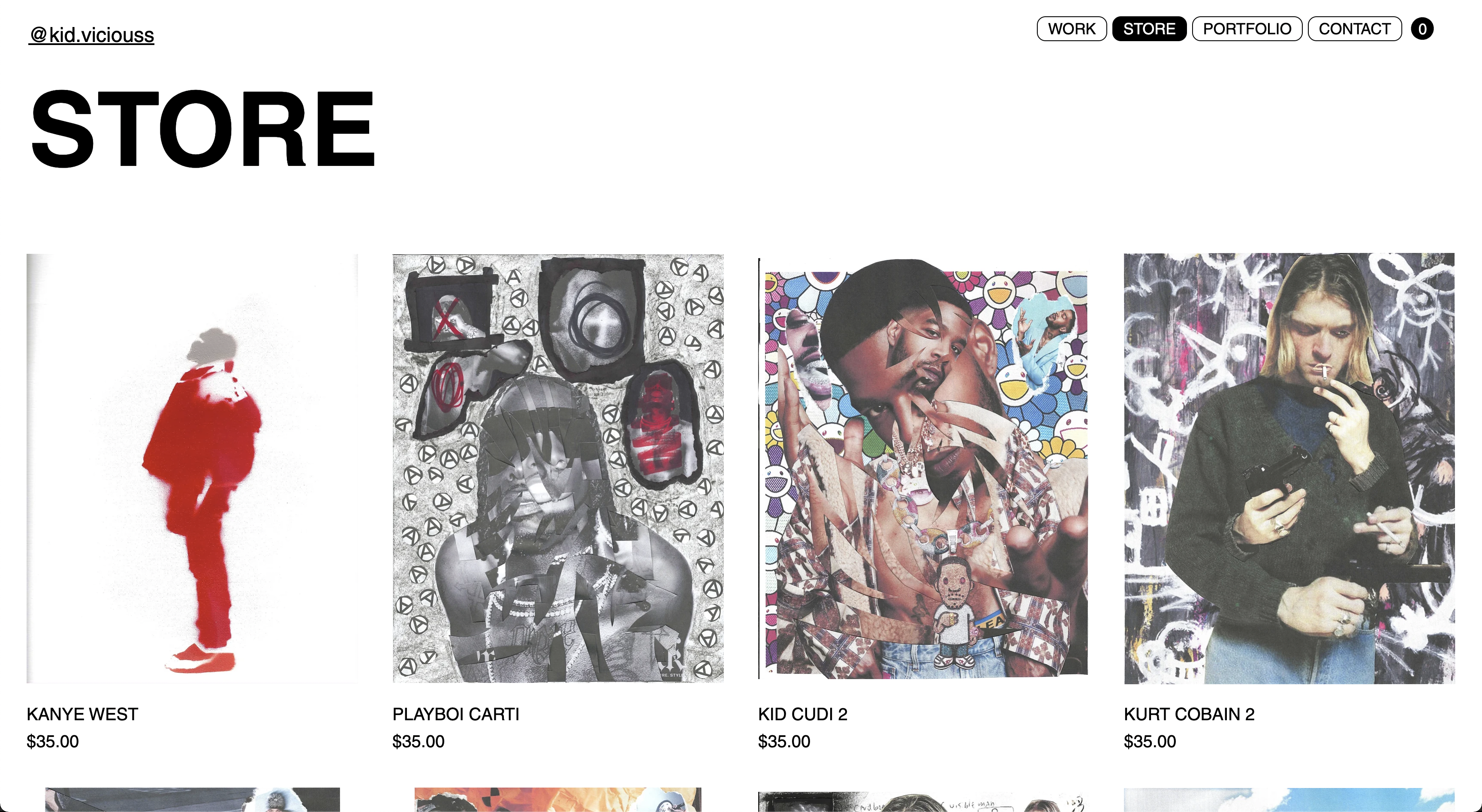View the Playboi Carti collage image
Screen dimensions: 1482x812
(x=558, y=468)
